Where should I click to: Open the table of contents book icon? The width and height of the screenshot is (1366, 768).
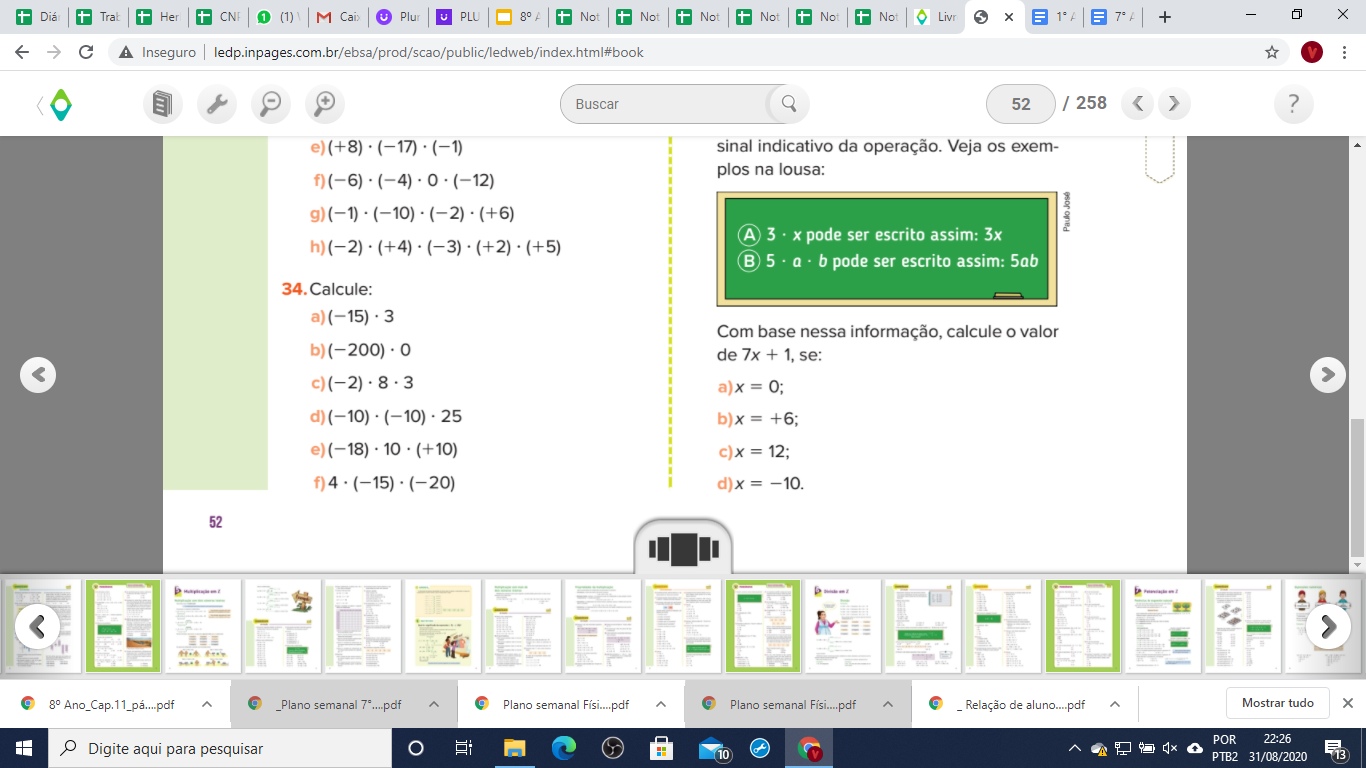163,104
